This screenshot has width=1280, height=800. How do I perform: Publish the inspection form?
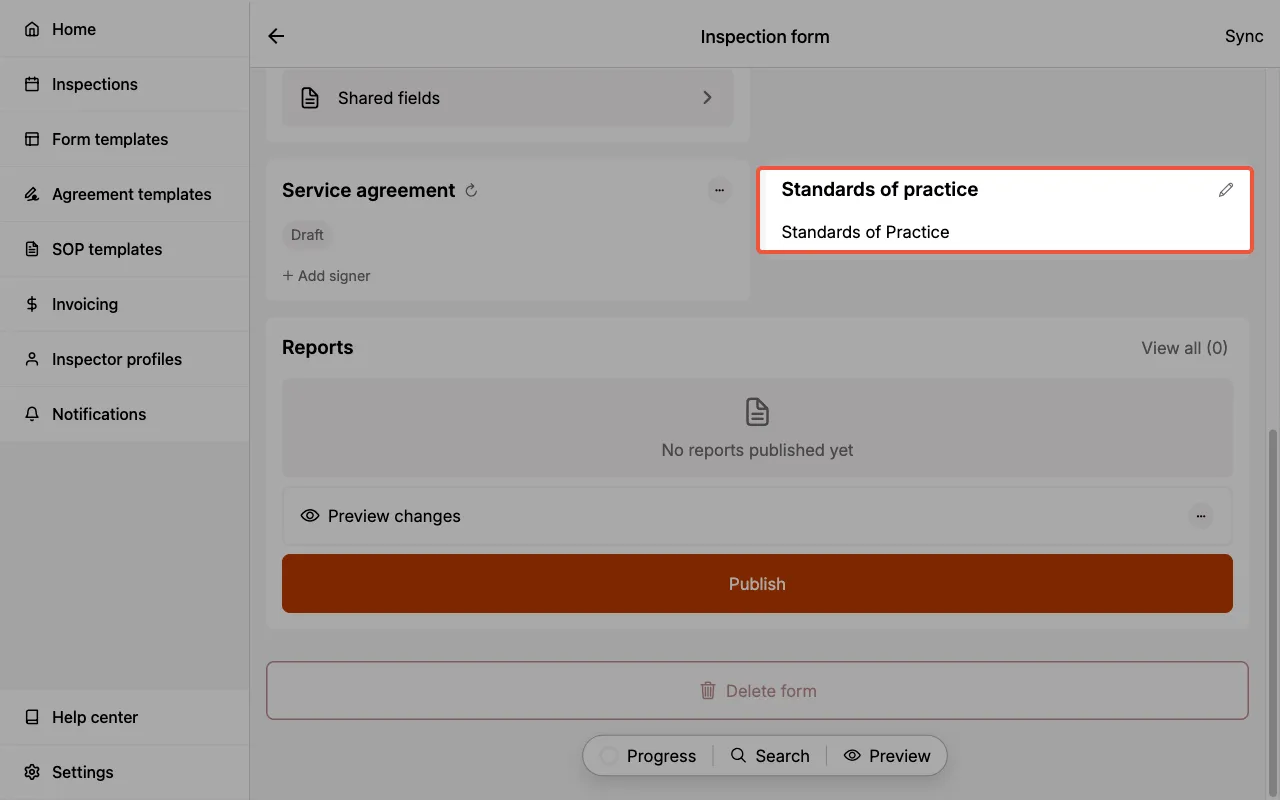(x=757, y=583)
